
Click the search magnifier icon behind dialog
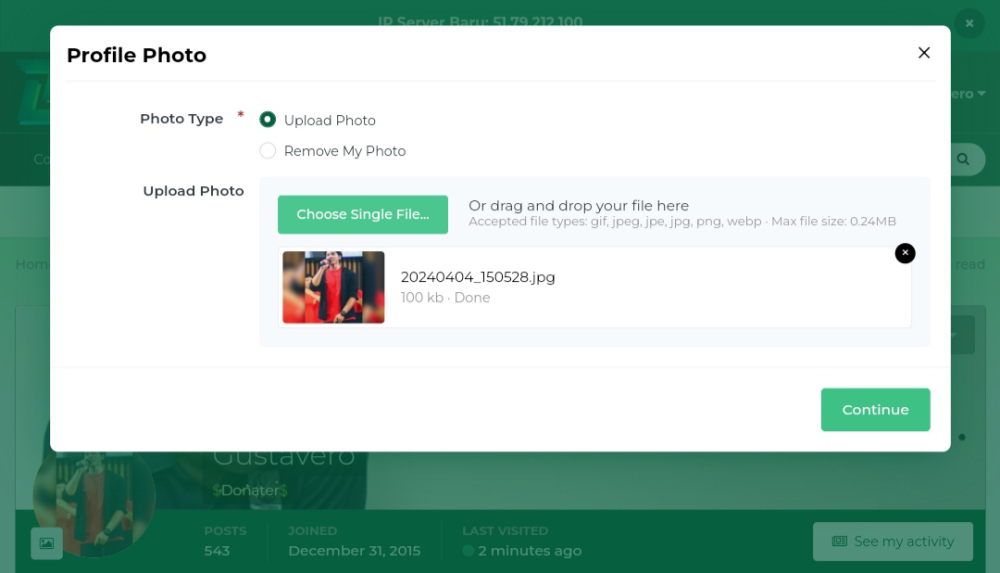coord(963,160)
